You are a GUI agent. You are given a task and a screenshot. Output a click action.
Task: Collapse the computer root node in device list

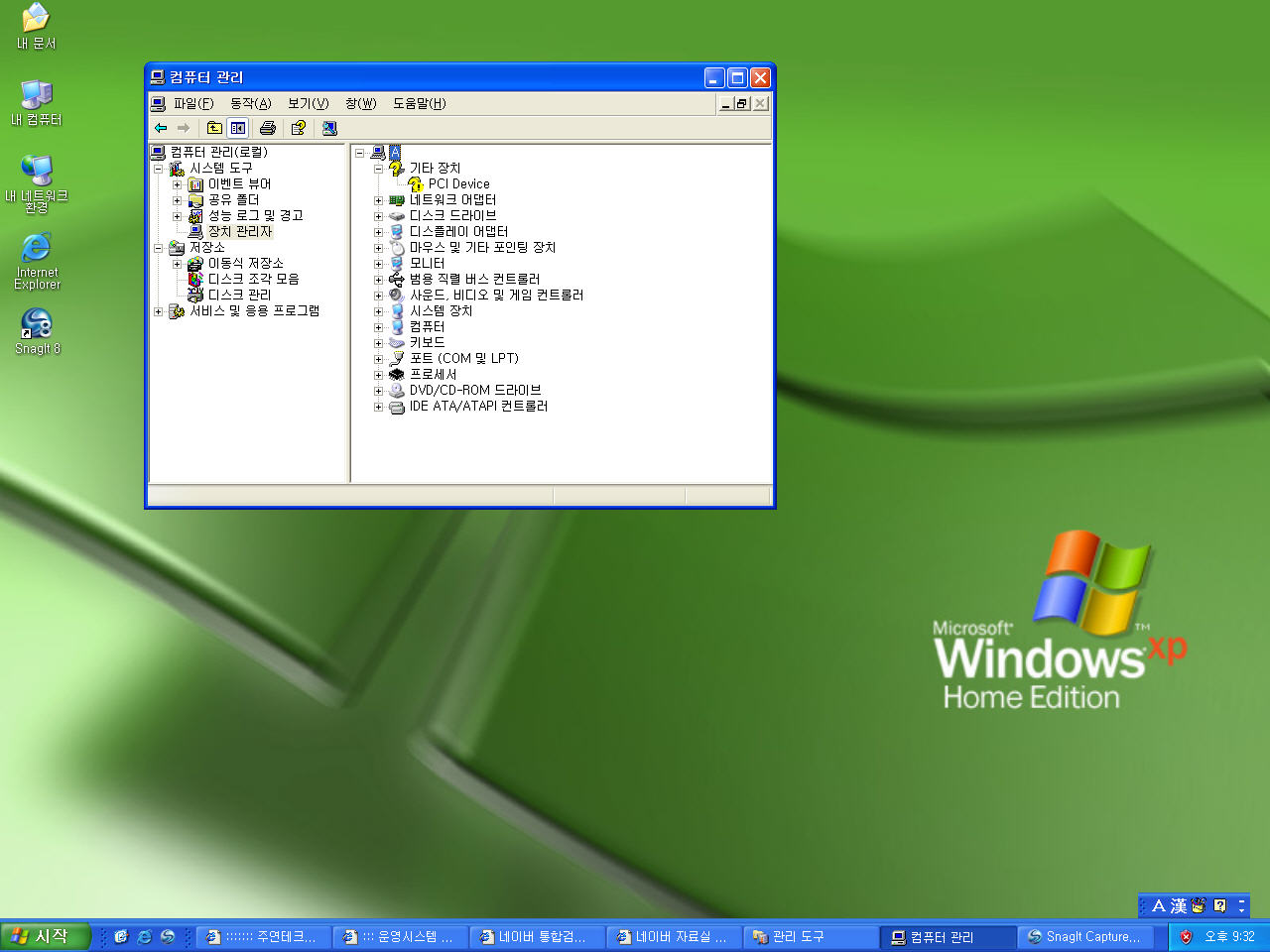[x=359, y=153]
